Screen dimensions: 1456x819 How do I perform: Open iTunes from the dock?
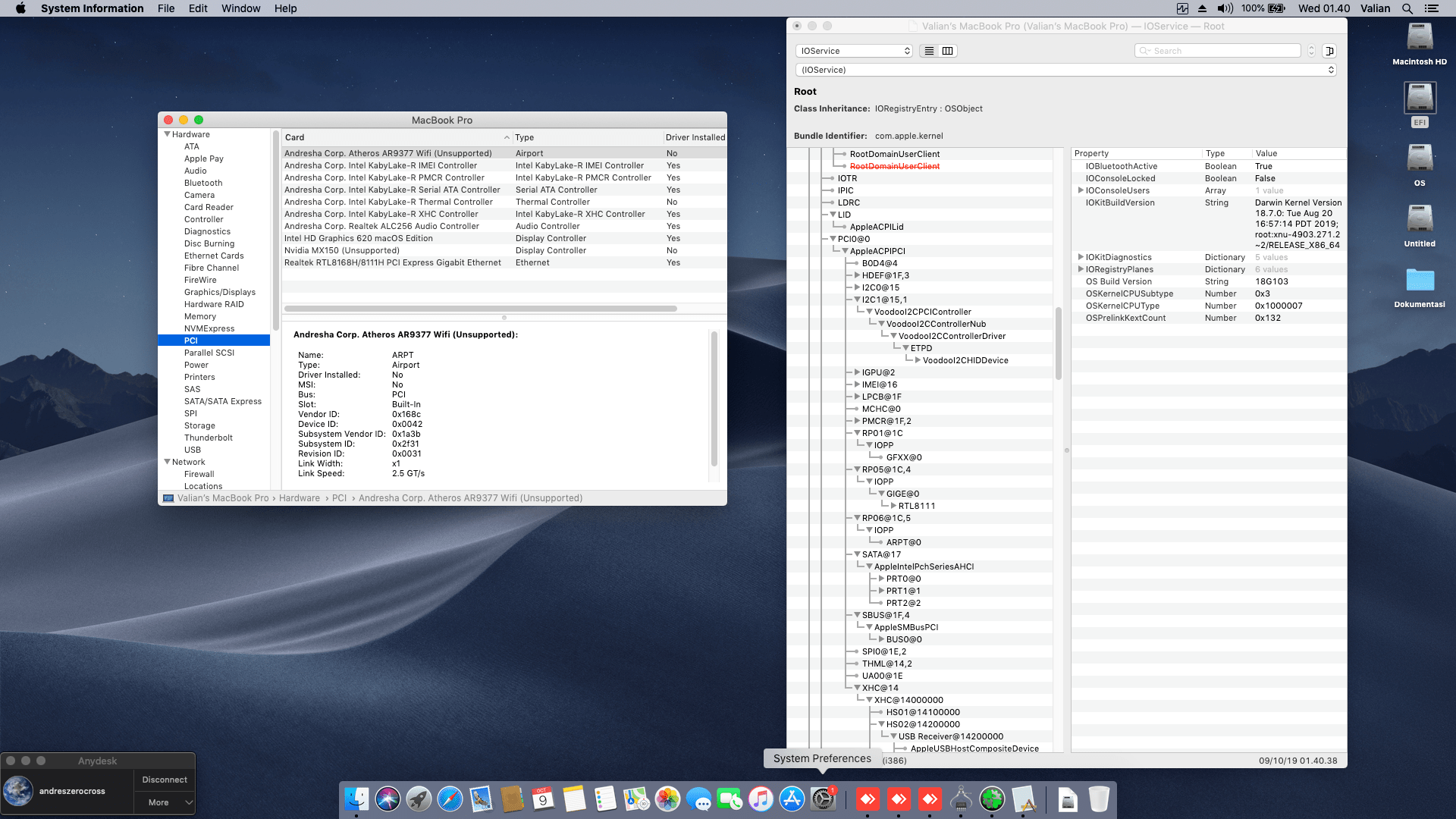tap(761, 799)
